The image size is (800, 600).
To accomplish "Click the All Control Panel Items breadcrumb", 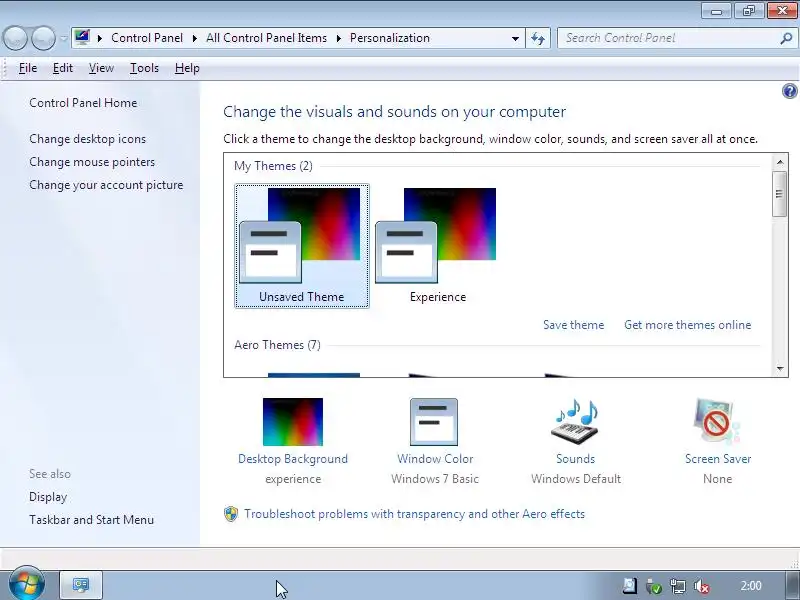I will tap(266, 38).
